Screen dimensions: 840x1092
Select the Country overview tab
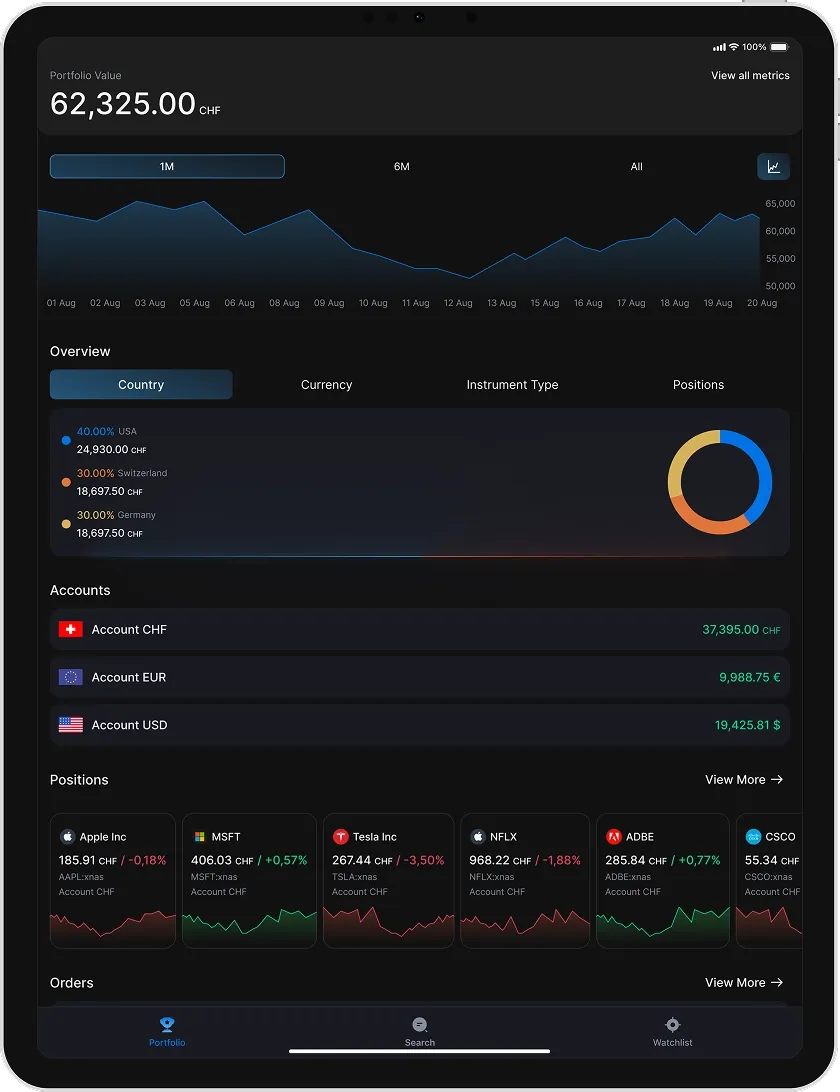pyautogui.click(x=140, y=384)
